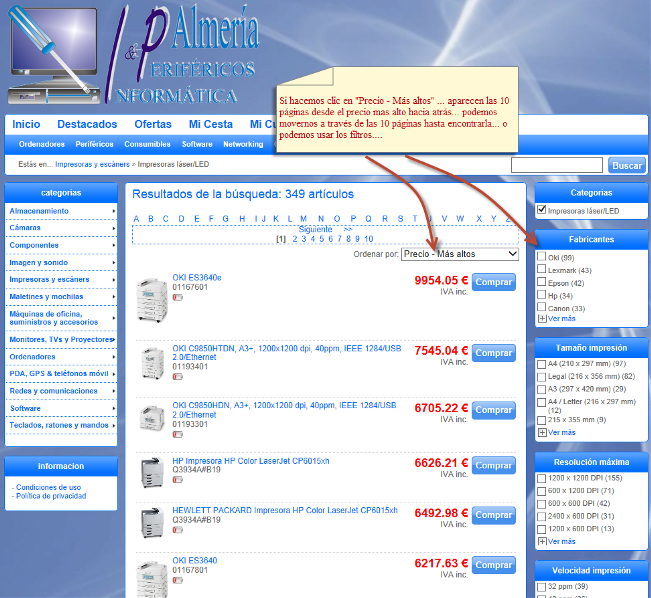Click the plus icon under Tamaño impresión
The image size is (651, 598).
point(542,432)
